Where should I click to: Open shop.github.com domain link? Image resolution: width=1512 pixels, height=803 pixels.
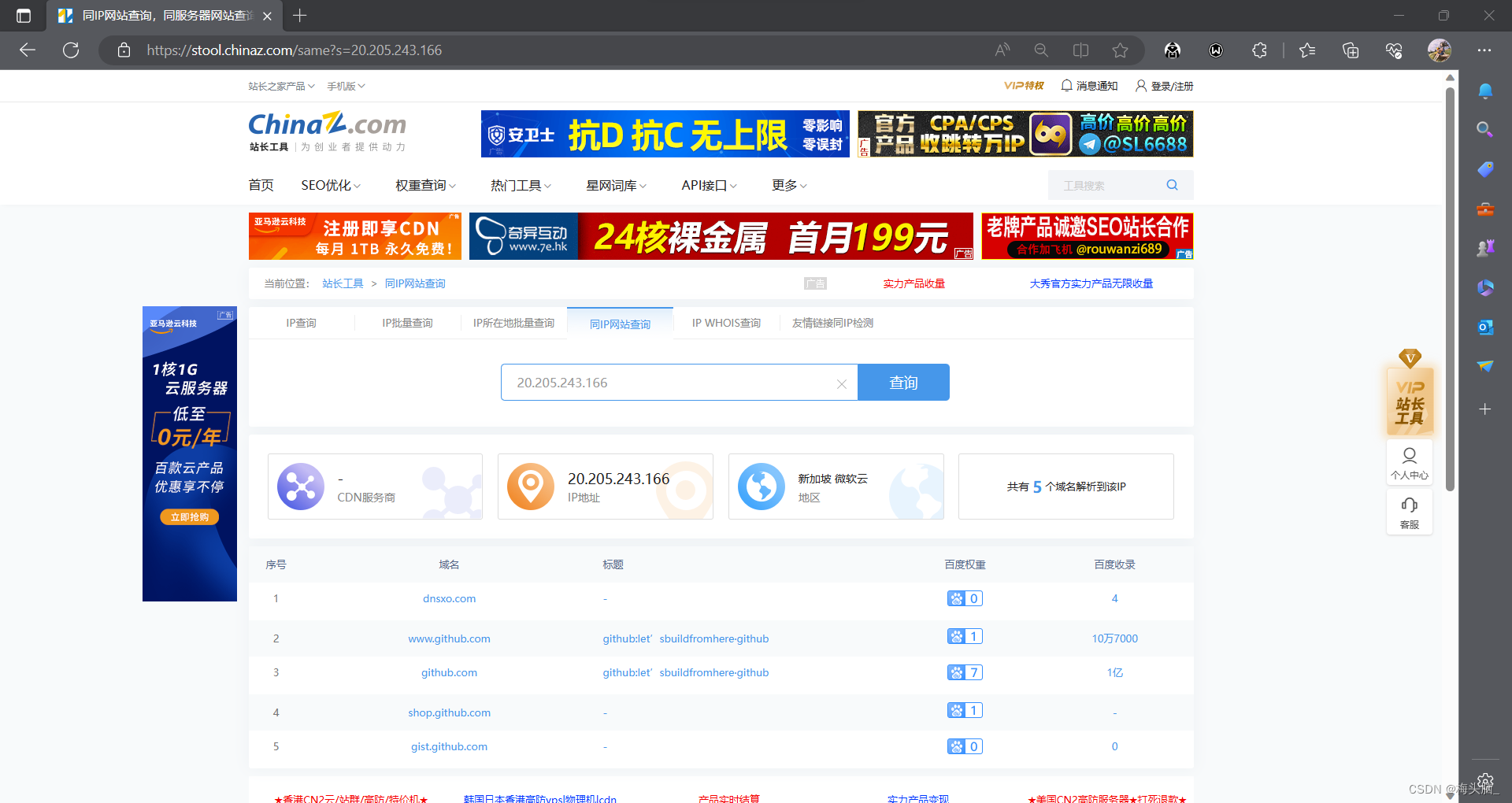(449, 712)
